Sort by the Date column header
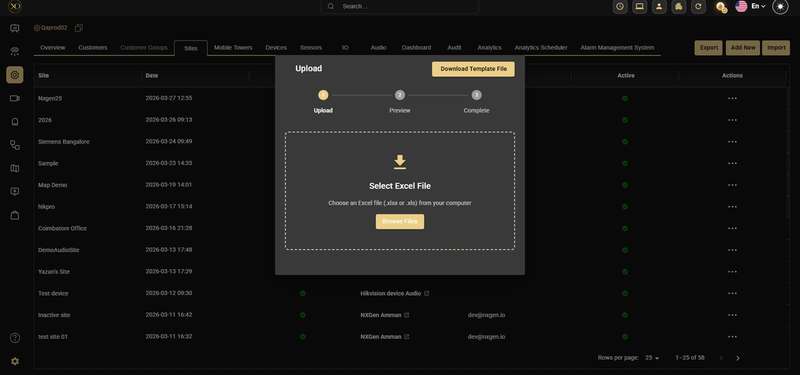 pos(152,76)
